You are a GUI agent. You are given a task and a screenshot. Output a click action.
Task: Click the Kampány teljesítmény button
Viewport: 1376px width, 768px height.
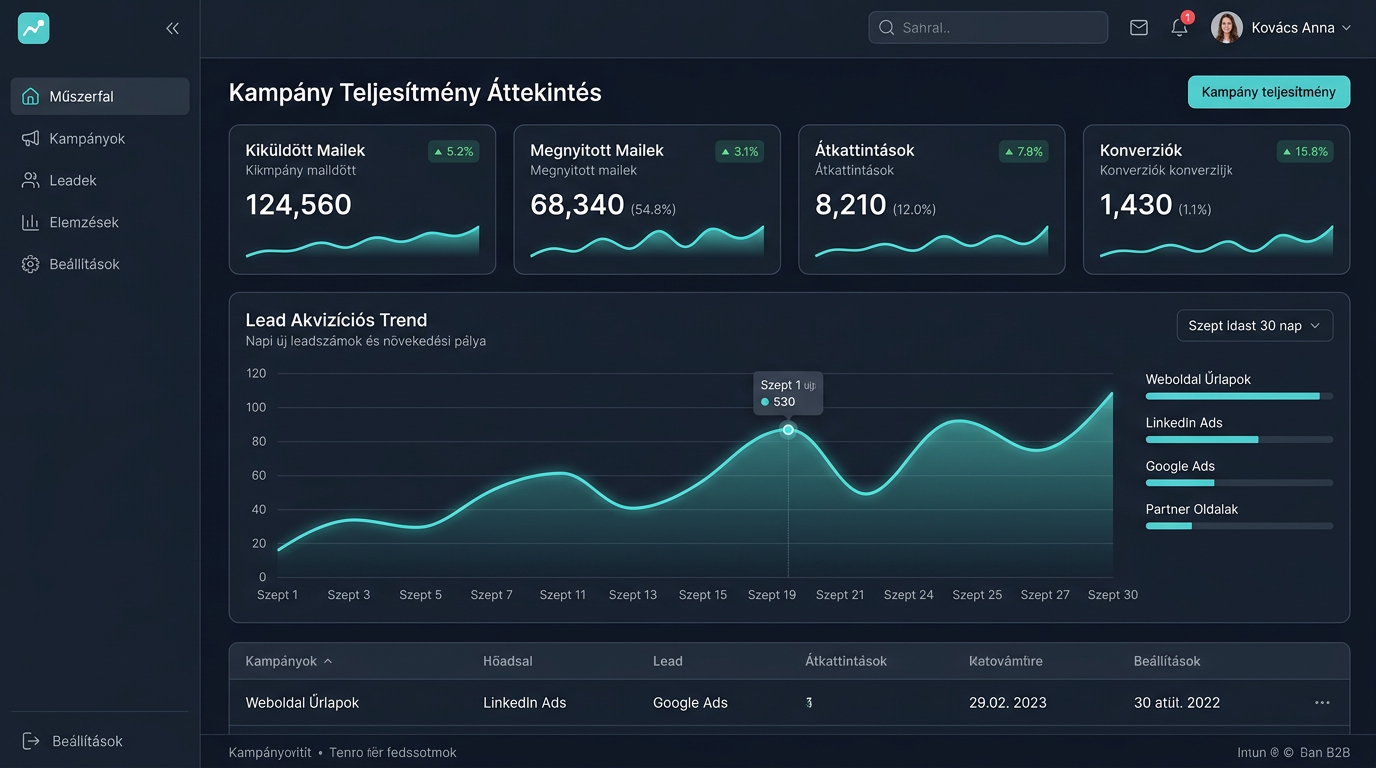[x=1268, y=92]
